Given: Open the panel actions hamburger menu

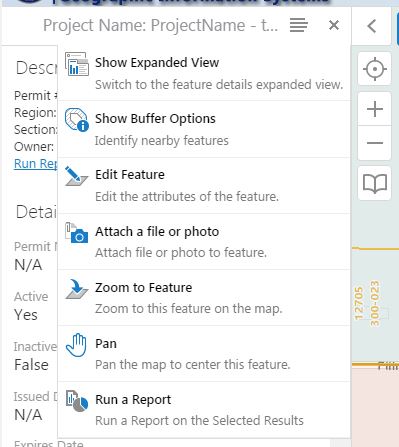Looking at the screenshot, I should pyautogui.click(x=298, y=25).
